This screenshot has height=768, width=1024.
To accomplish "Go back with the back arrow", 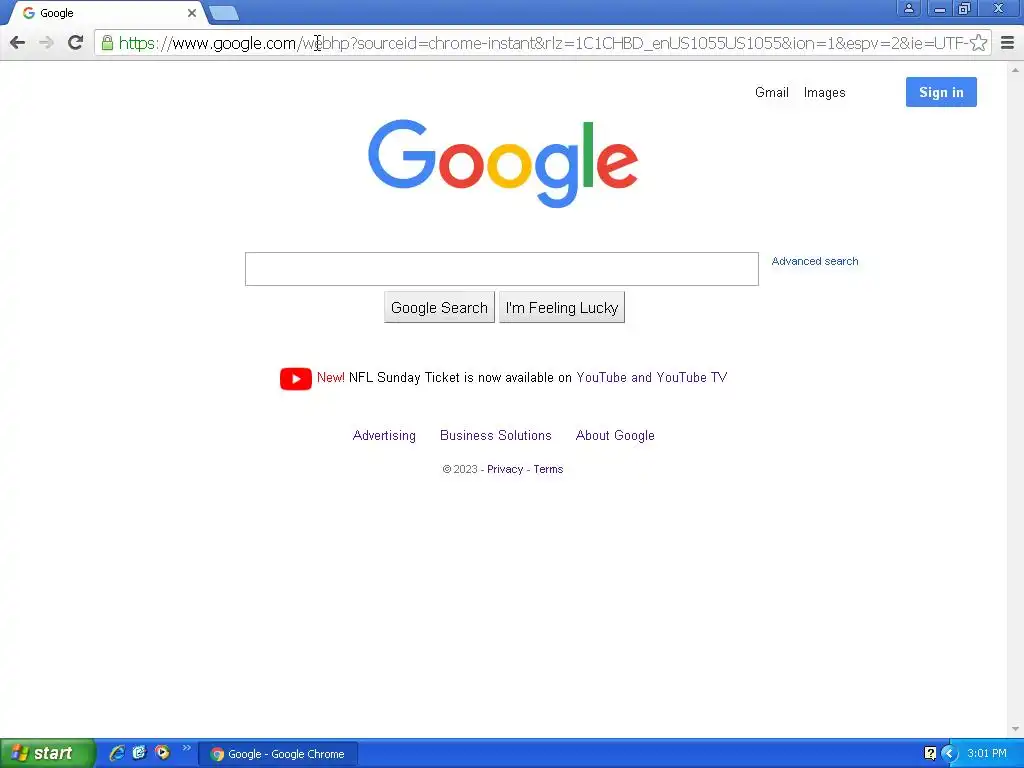I will (18, 43).
